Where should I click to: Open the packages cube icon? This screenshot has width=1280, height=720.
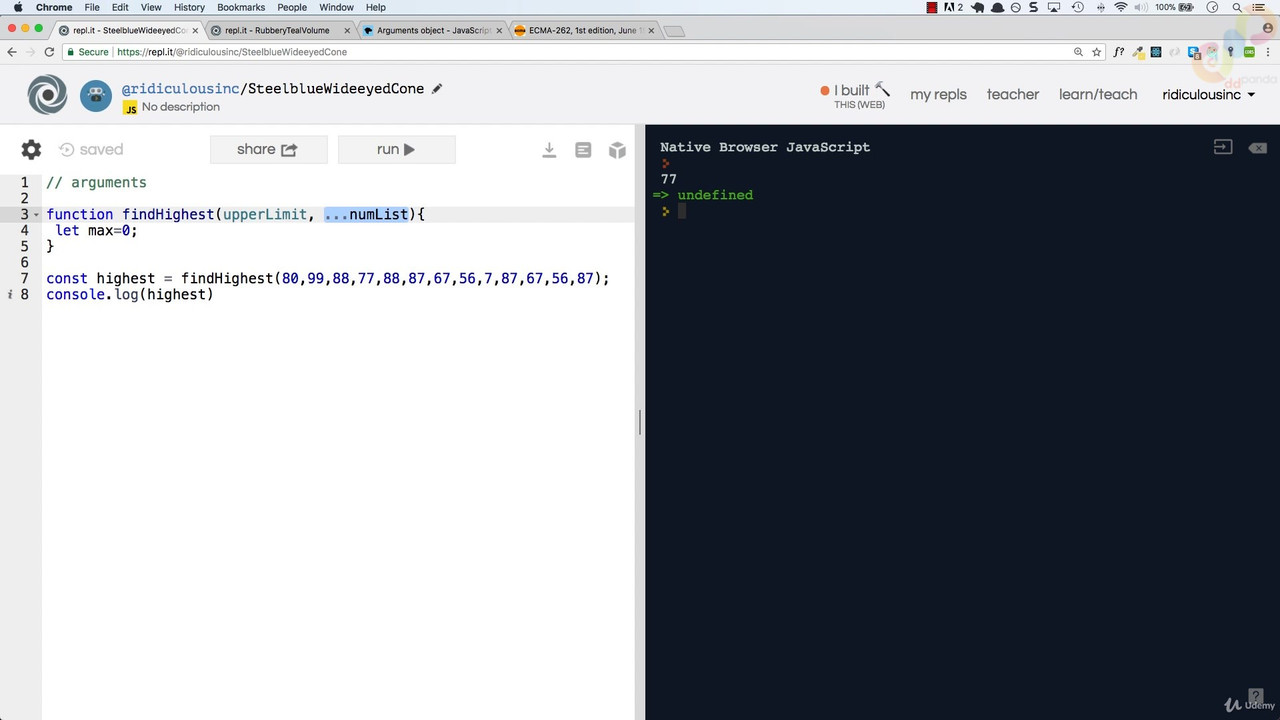coord(617,150)
